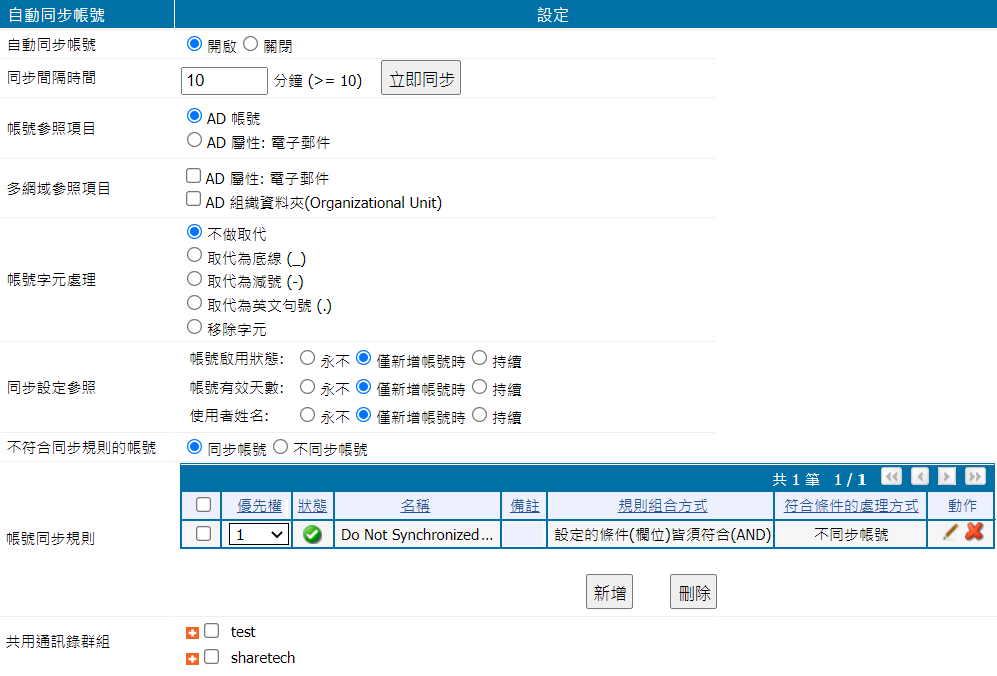Expand the test address book group
The image size is (997, 676).
tap(193, 633)
